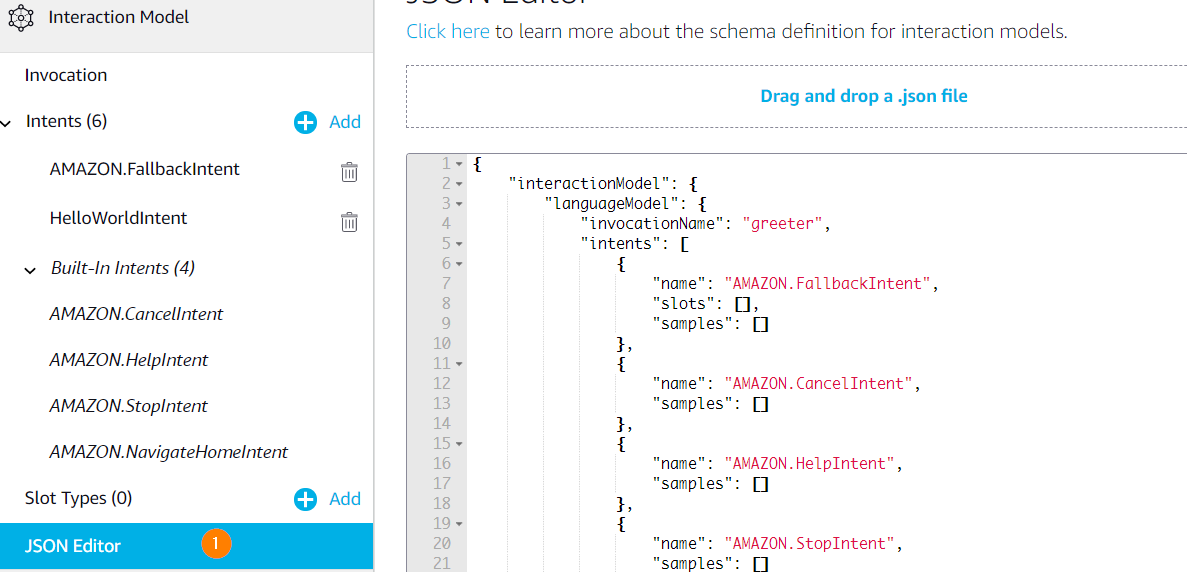Click "invocationName" key on line 4
The height and width of the screenshot is (572, 1187).
653,223
